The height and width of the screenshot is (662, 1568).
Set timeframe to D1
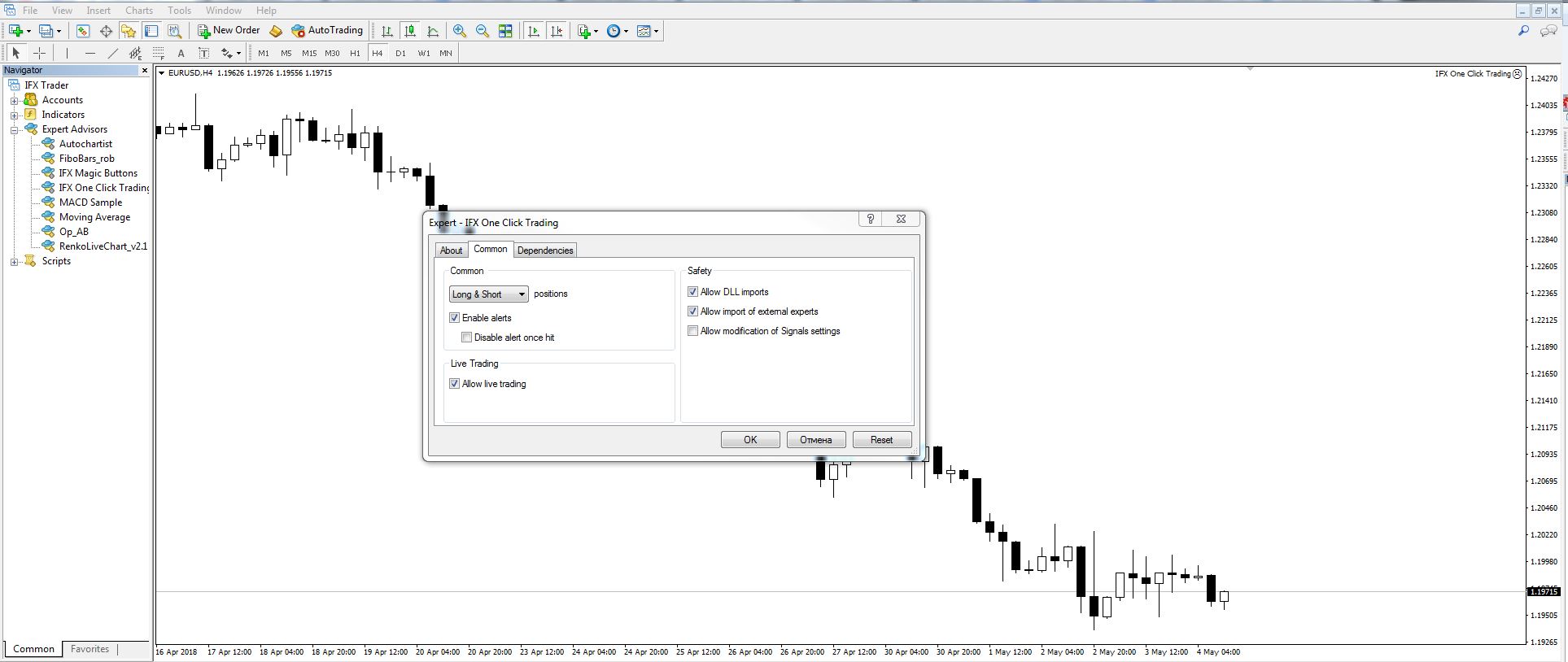pyautogui.click(x=400, y=53)
